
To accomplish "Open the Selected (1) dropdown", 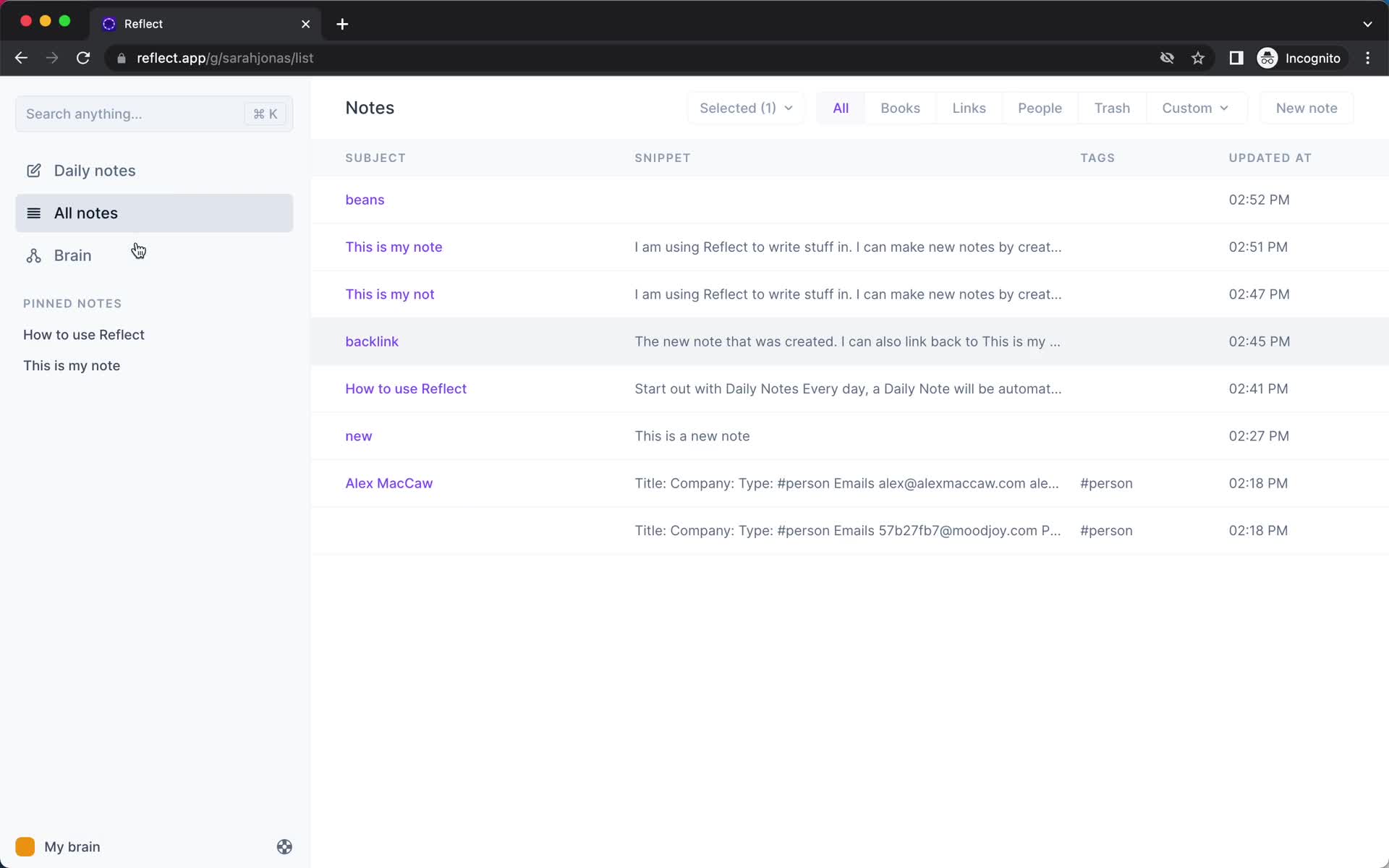I will tap(746, 108).
